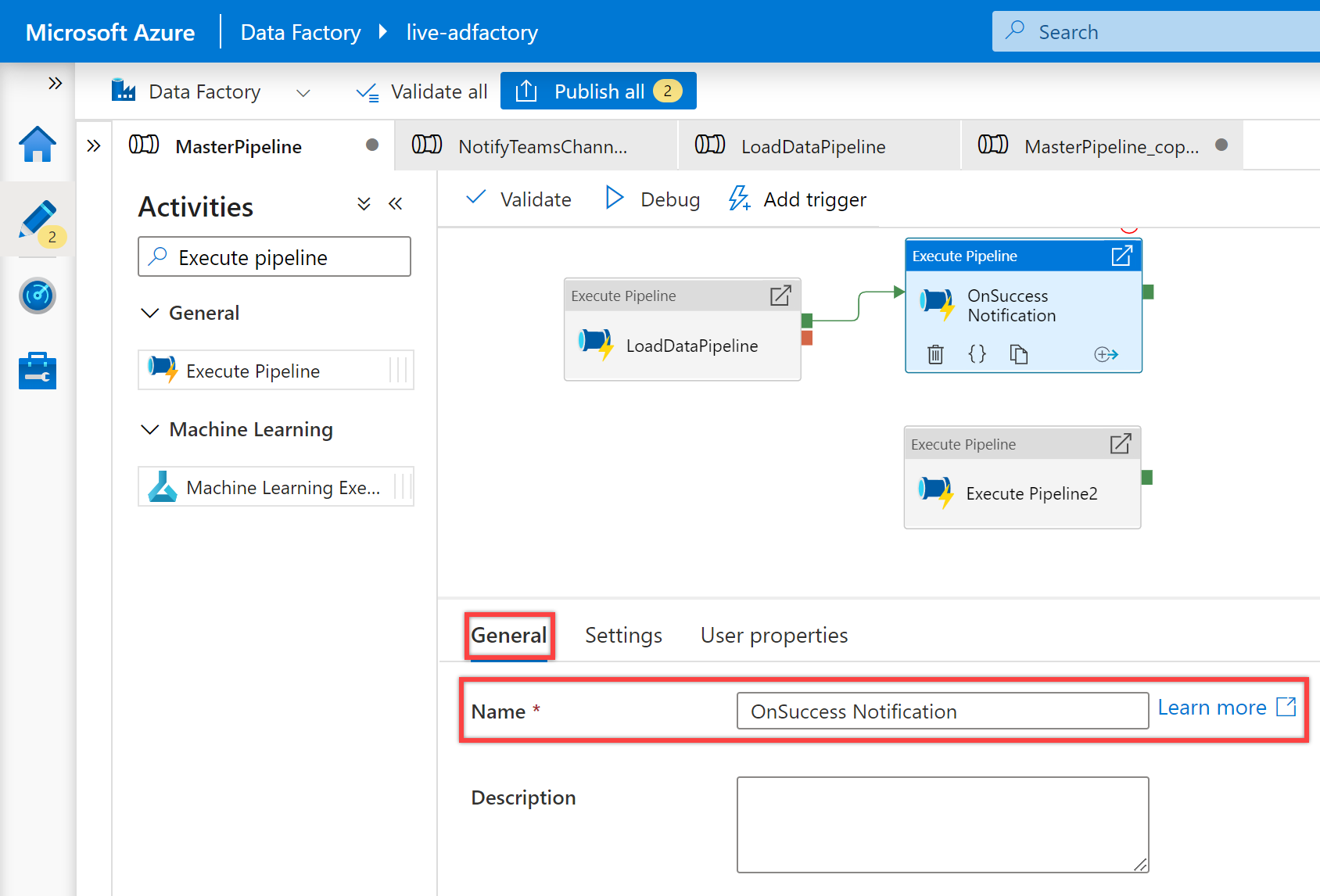Switch to the Settings tab

coord(623,636)
